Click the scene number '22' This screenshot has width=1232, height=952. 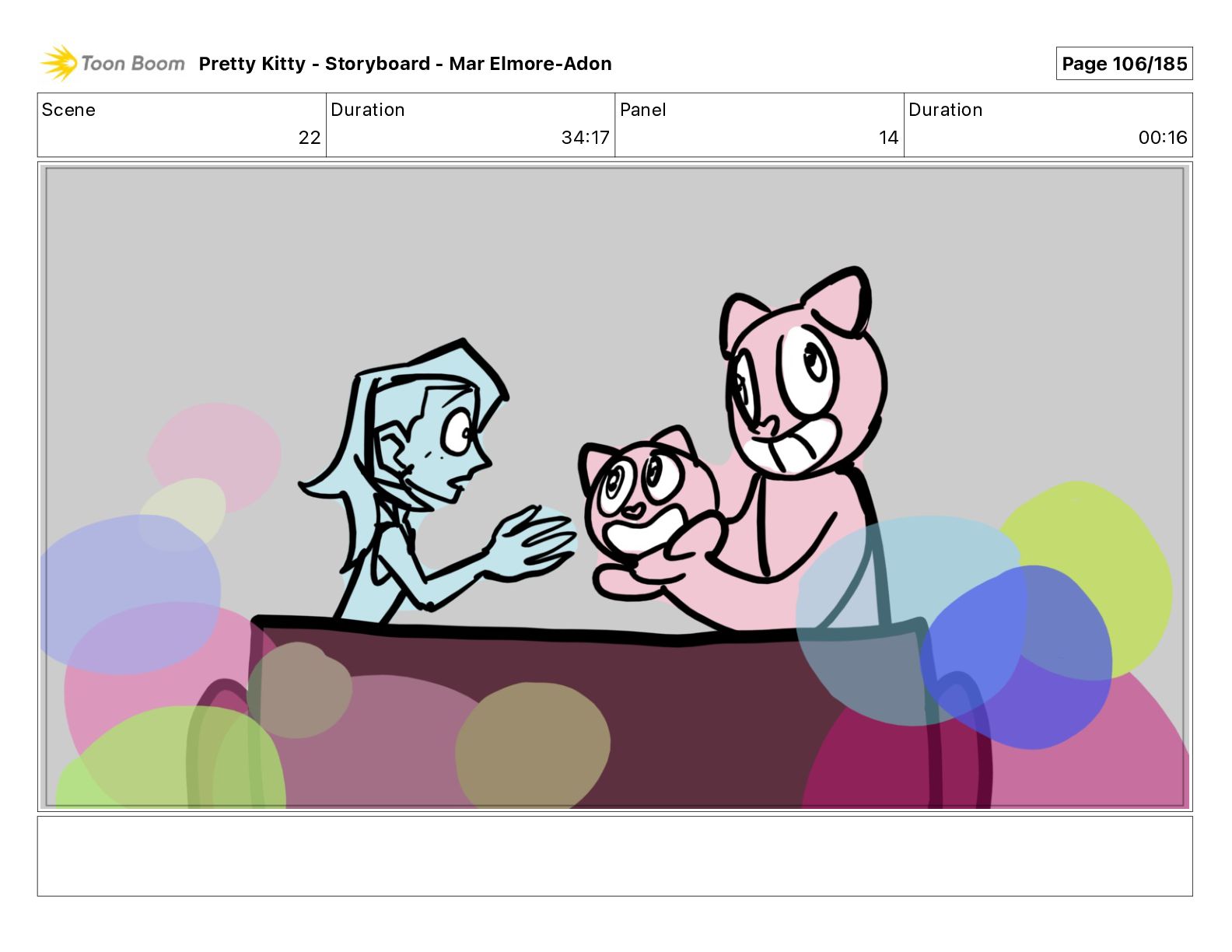[310, 138]
